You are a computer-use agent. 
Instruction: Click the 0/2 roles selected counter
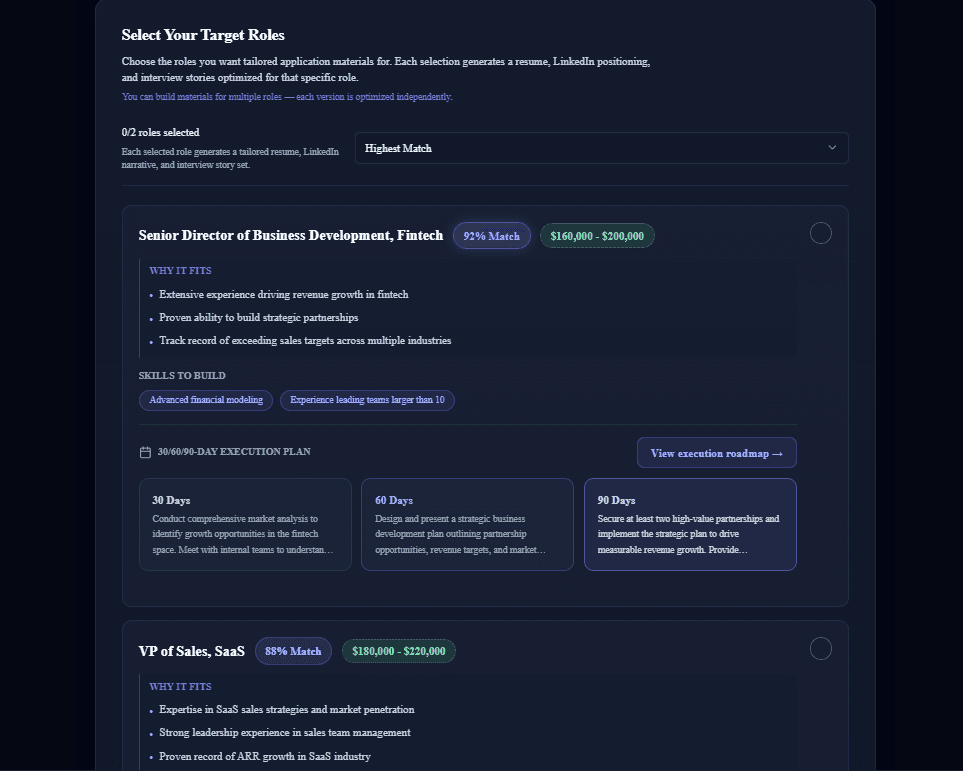point(160,132)
